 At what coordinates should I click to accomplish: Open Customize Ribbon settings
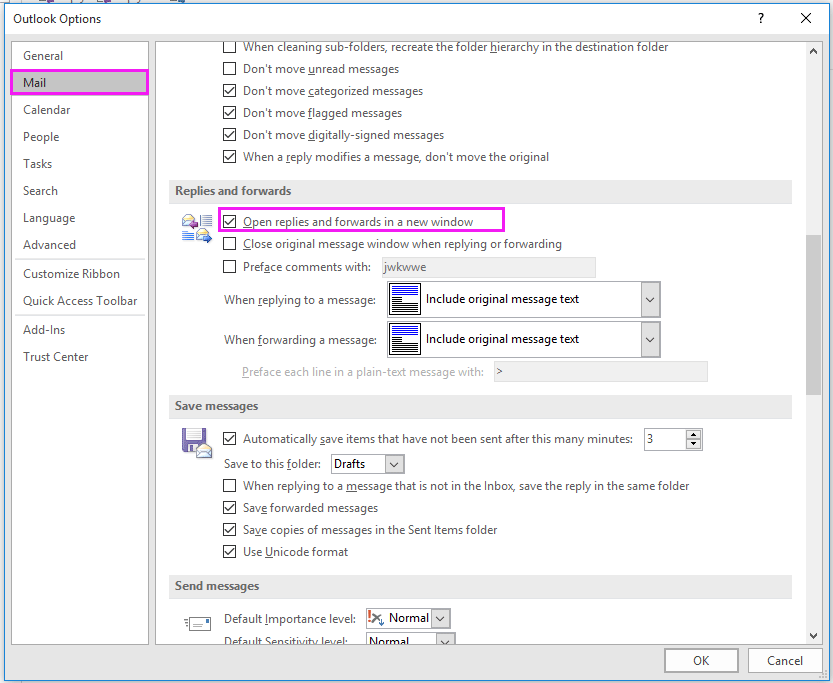(x=80, y=274)
